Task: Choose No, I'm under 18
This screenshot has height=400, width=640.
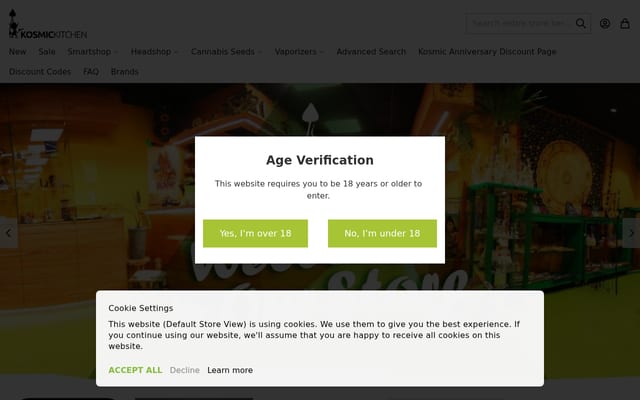Action: (x=382, y=233)
